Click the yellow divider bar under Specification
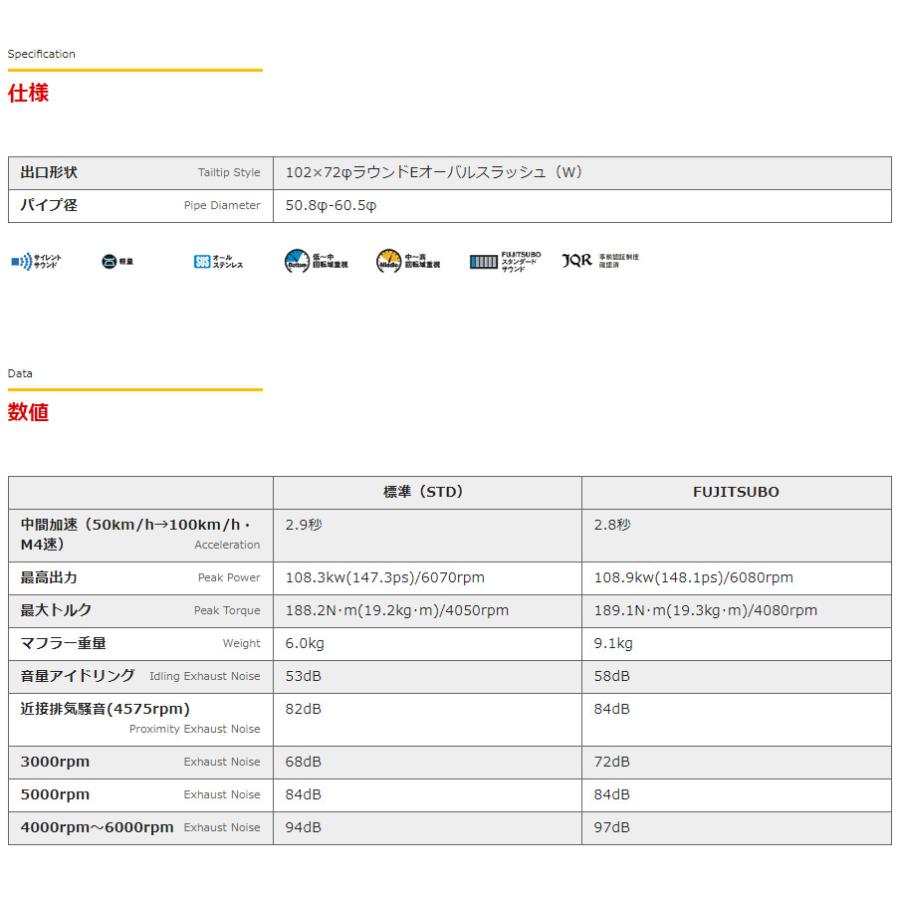The image size is (900, 900). [x=136, y=71]
